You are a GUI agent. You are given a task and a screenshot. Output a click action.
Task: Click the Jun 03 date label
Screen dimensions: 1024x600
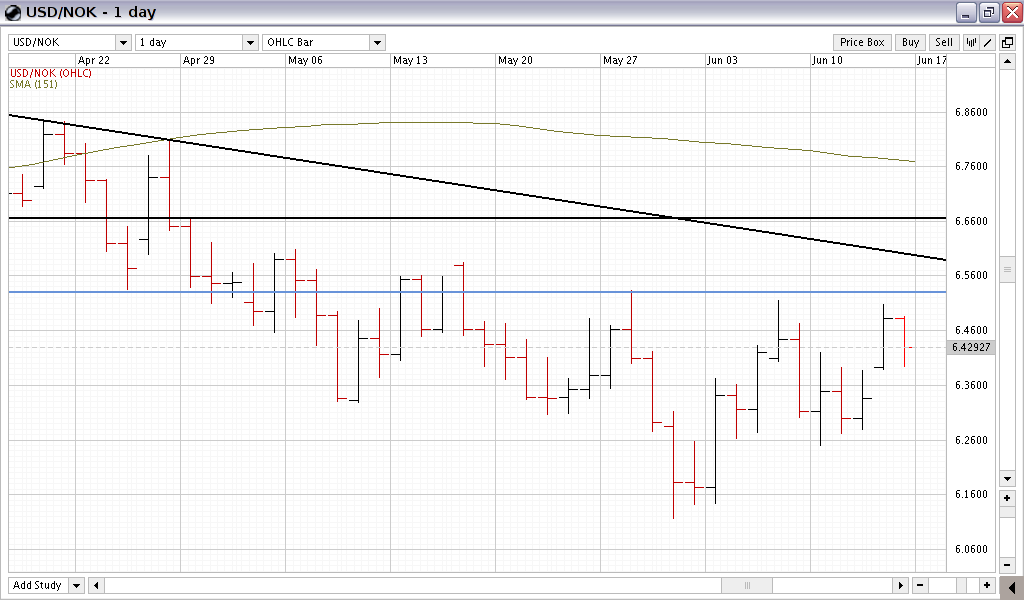pos(722,60)
